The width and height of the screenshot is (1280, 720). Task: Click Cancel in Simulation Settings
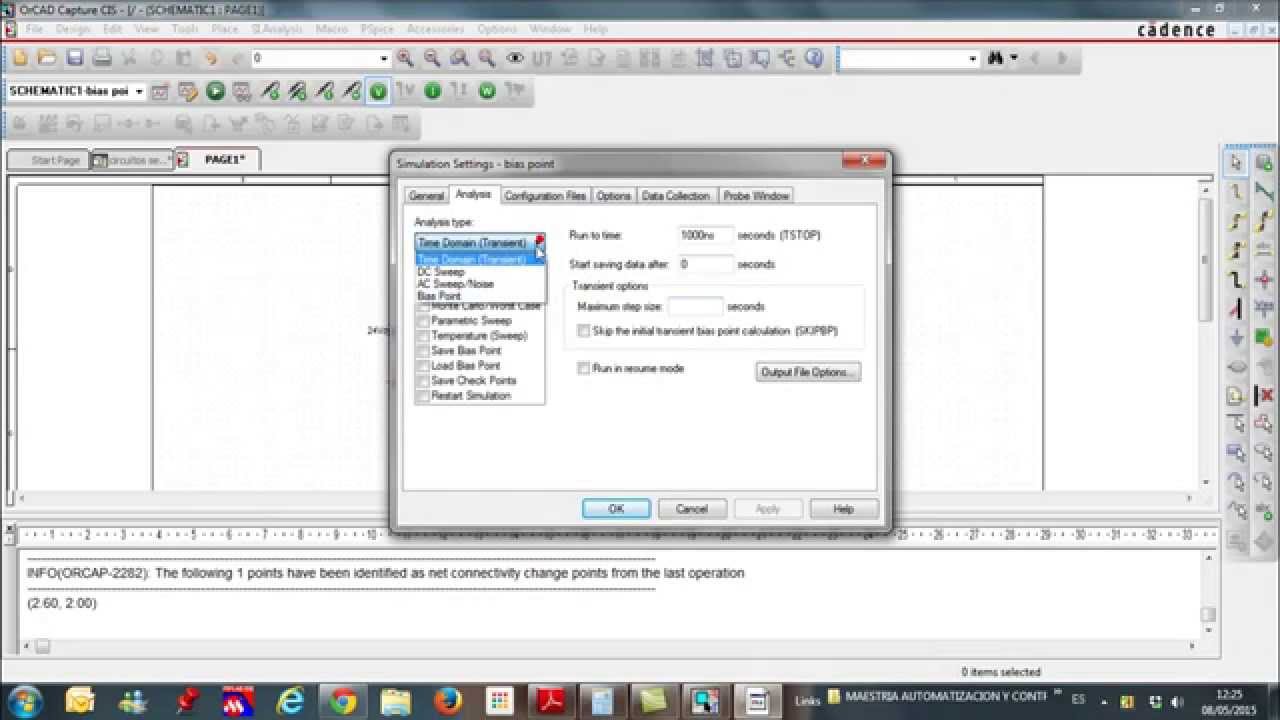pyautogui.click(x=692, y=509)
